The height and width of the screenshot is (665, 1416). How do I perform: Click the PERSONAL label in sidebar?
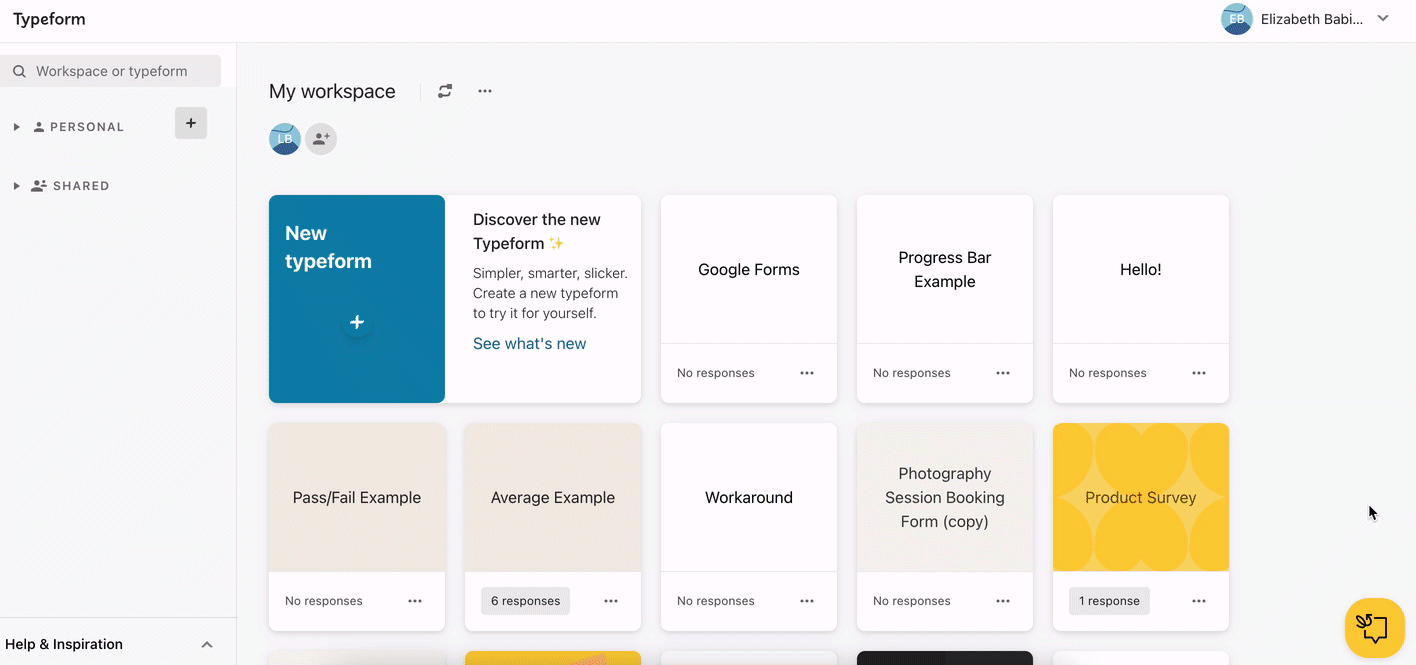point(87,127)
